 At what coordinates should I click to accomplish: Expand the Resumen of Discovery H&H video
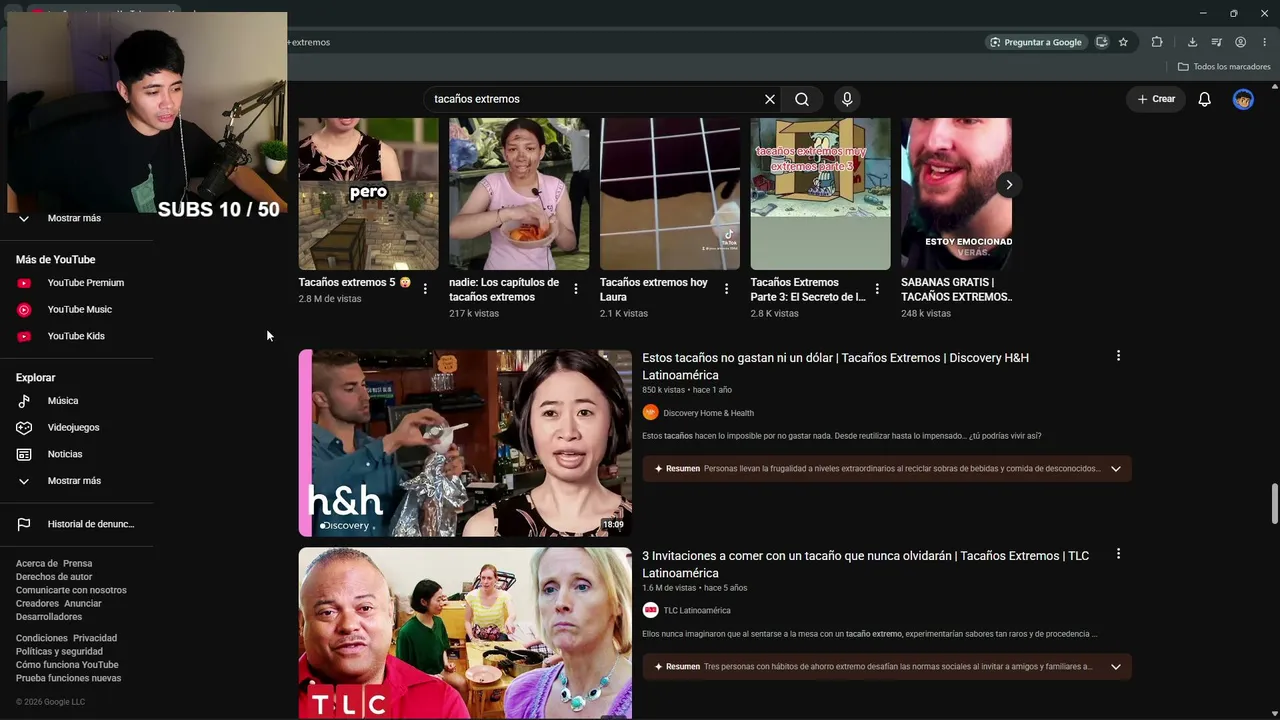coord(1116,469)
